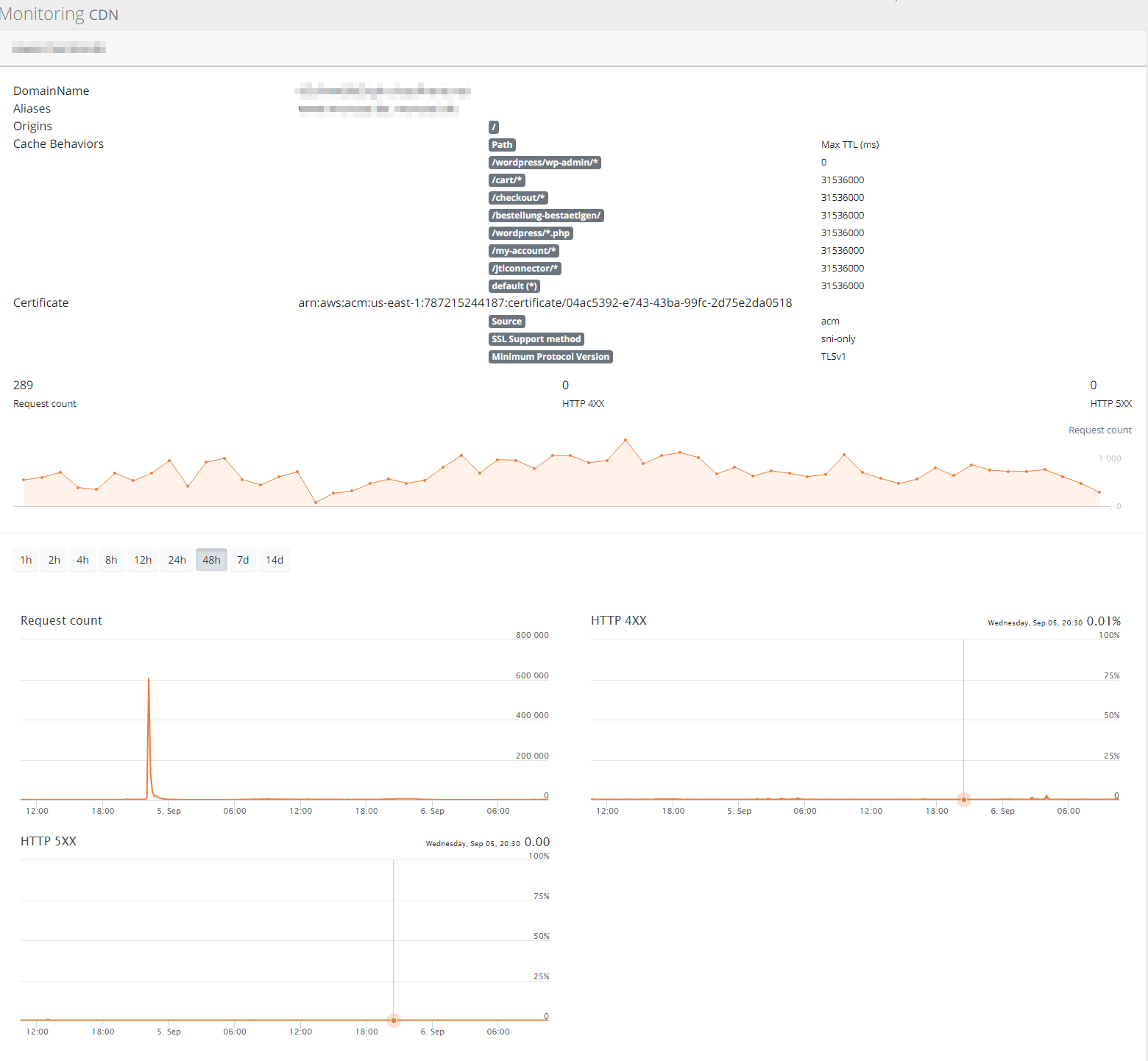Select the 2h time range button
This screenshot has height=1061, width=1148.
coord(54,560)
